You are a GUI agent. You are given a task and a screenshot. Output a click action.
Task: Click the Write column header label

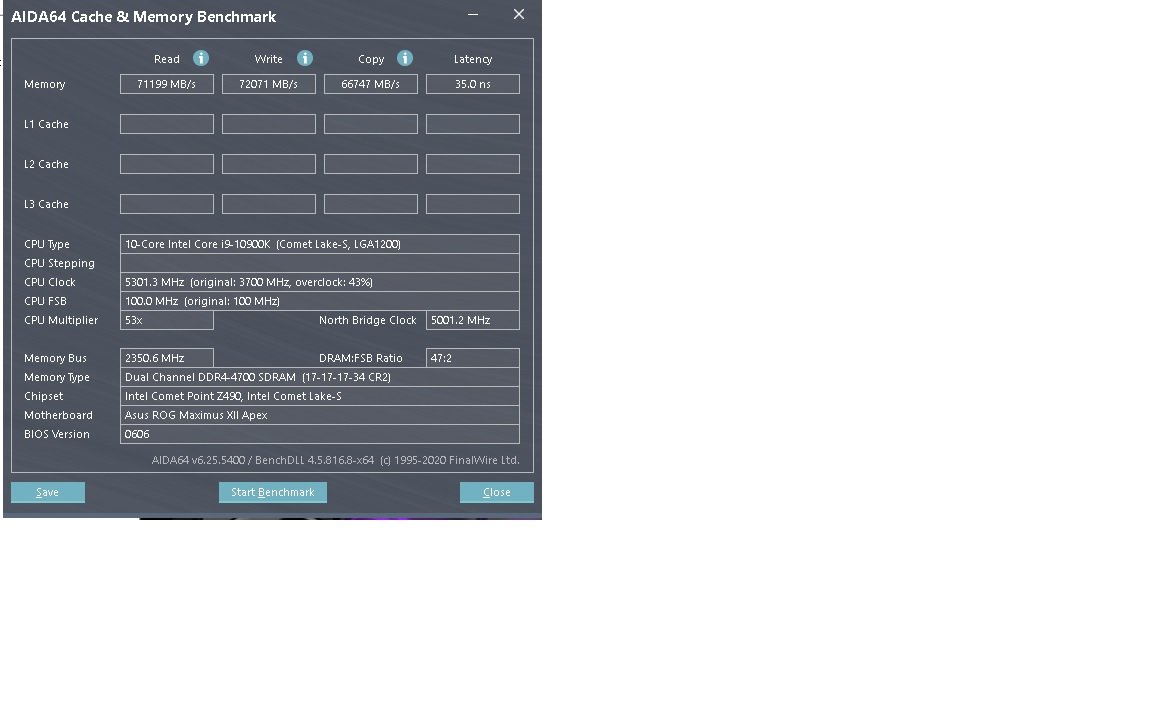[x=268, y=59]
